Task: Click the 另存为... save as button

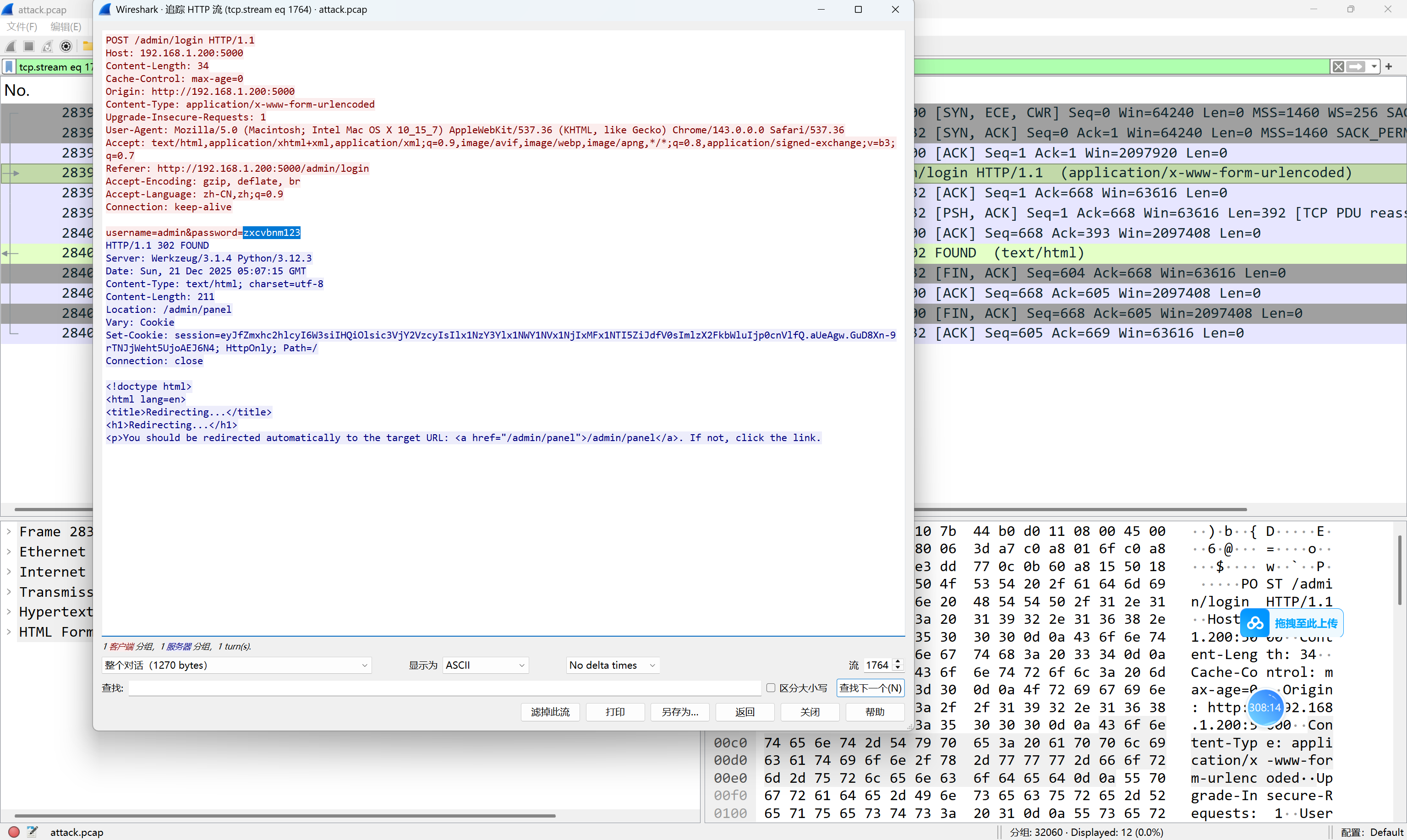Action: (680, 711)
